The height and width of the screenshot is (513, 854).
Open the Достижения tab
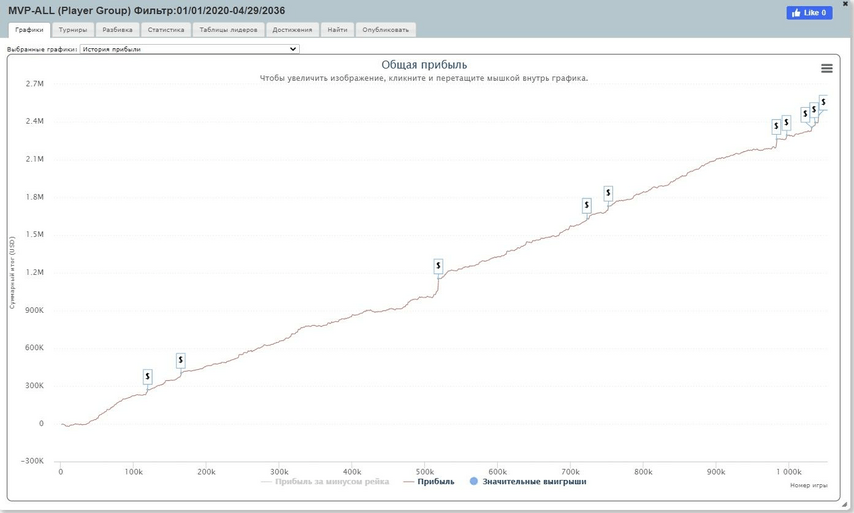tap(292, 30)
